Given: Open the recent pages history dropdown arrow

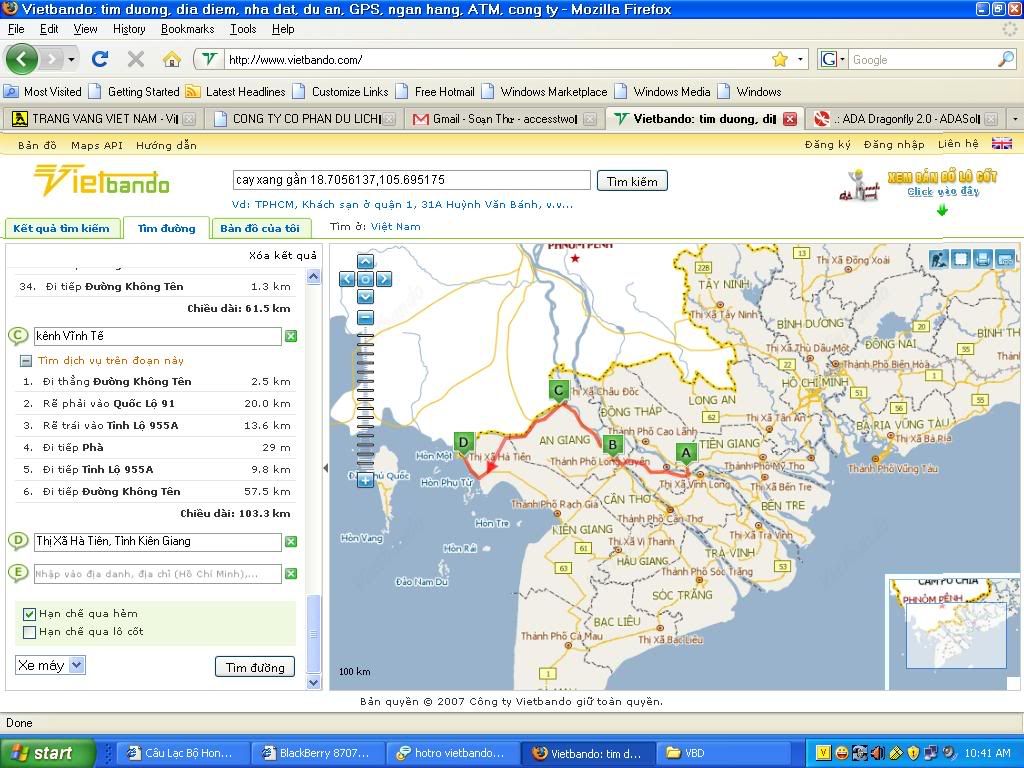Looking at the screenshot, I should tap(71, 59).
